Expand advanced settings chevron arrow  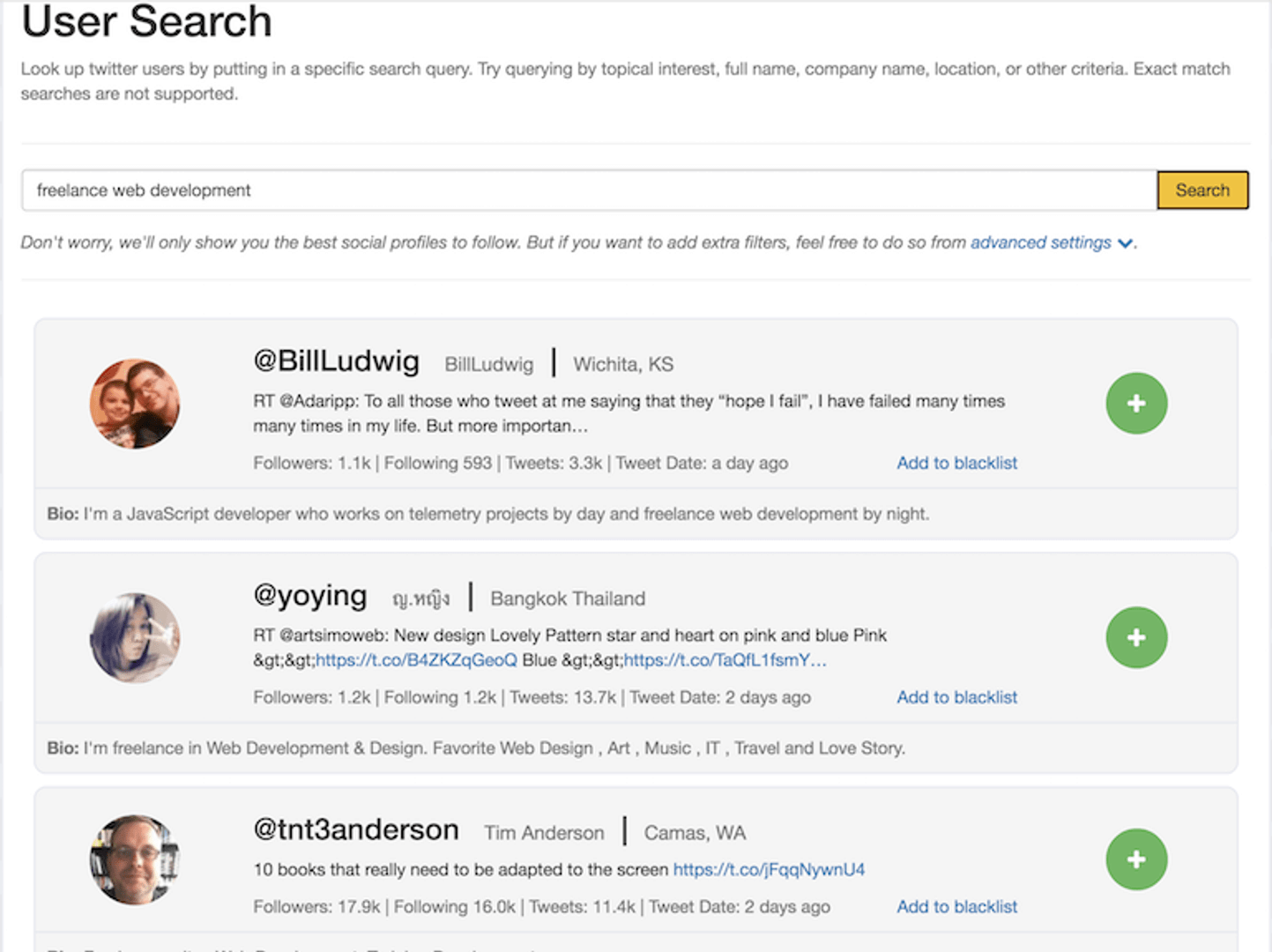(1126, 243)
